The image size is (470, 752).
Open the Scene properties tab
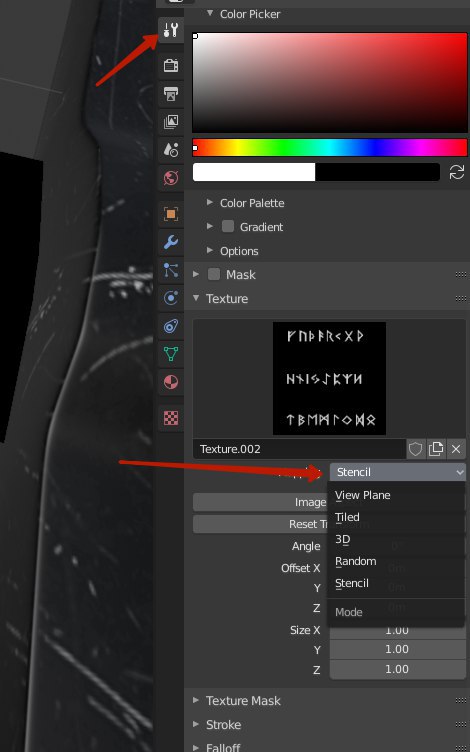pyautogui.click(x=171, y=150)
